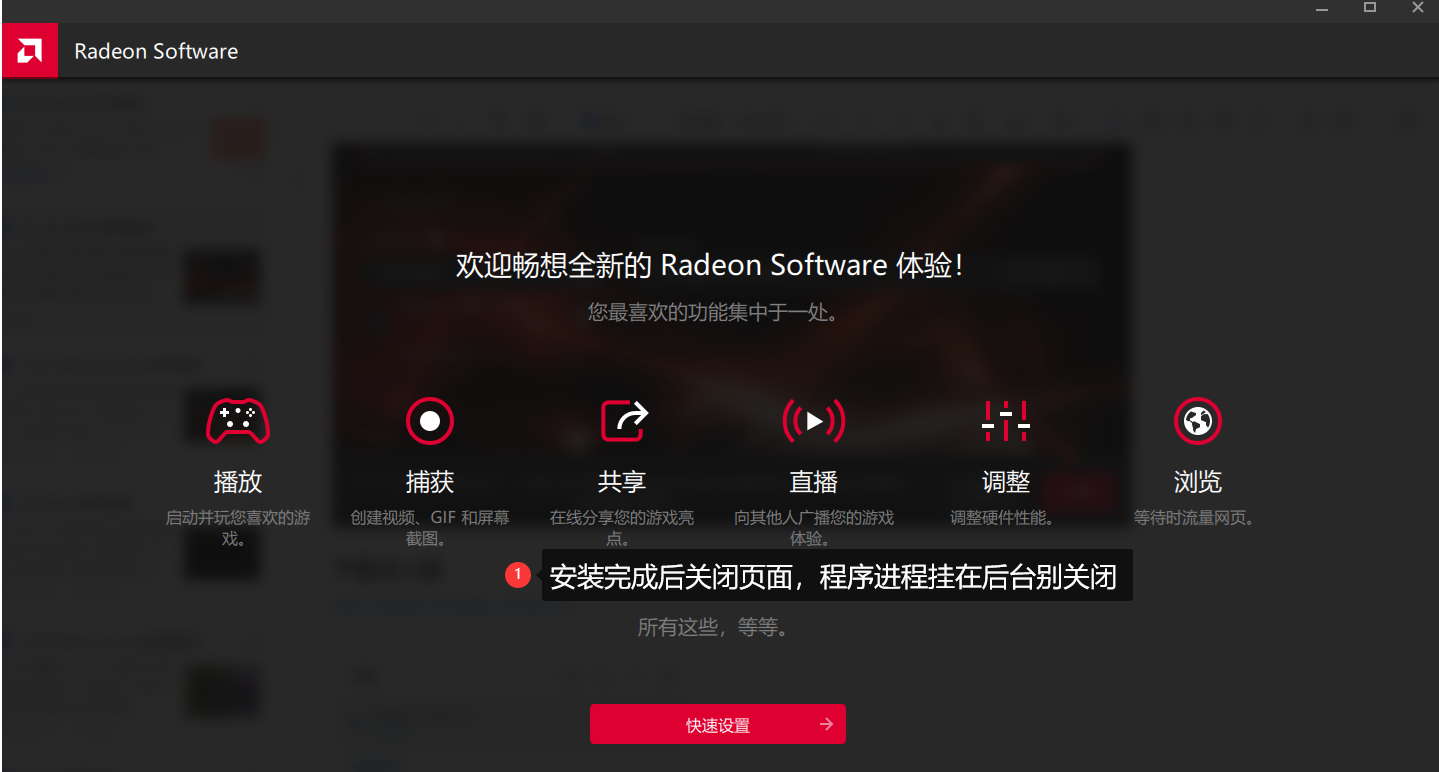Viewport: 1439px width, 772px height.
Task: Maximize the Radeon Software window
Action: (1370, 8)
